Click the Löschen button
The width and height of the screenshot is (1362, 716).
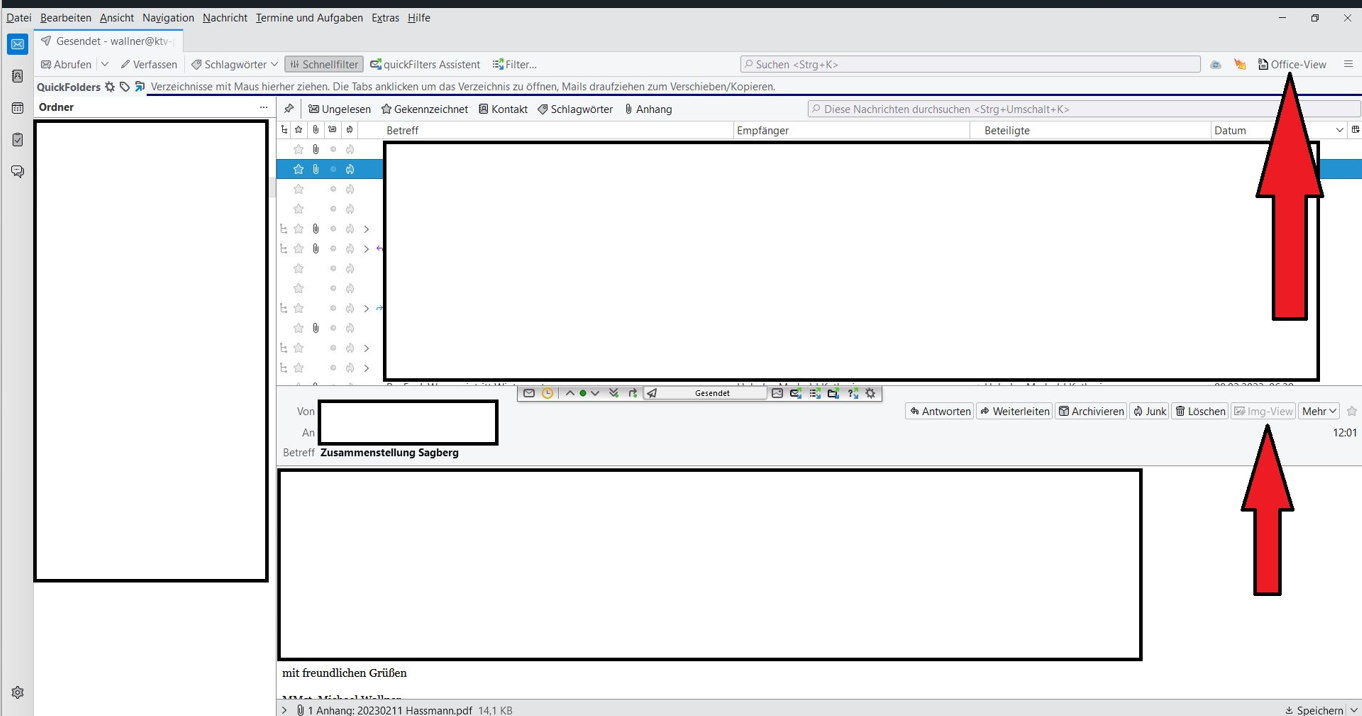(x=1200, y=411)
